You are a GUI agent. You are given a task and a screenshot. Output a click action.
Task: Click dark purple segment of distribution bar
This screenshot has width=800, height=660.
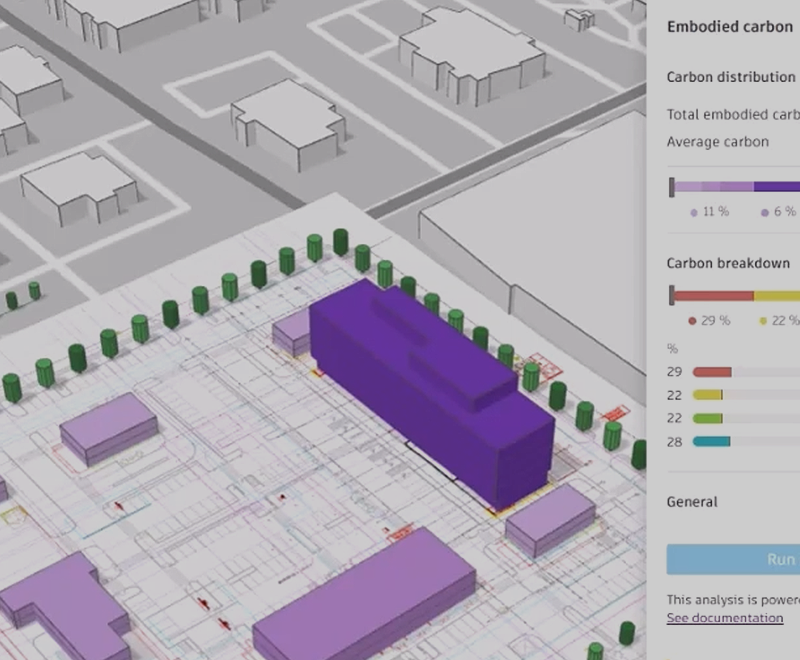[776, 186]
